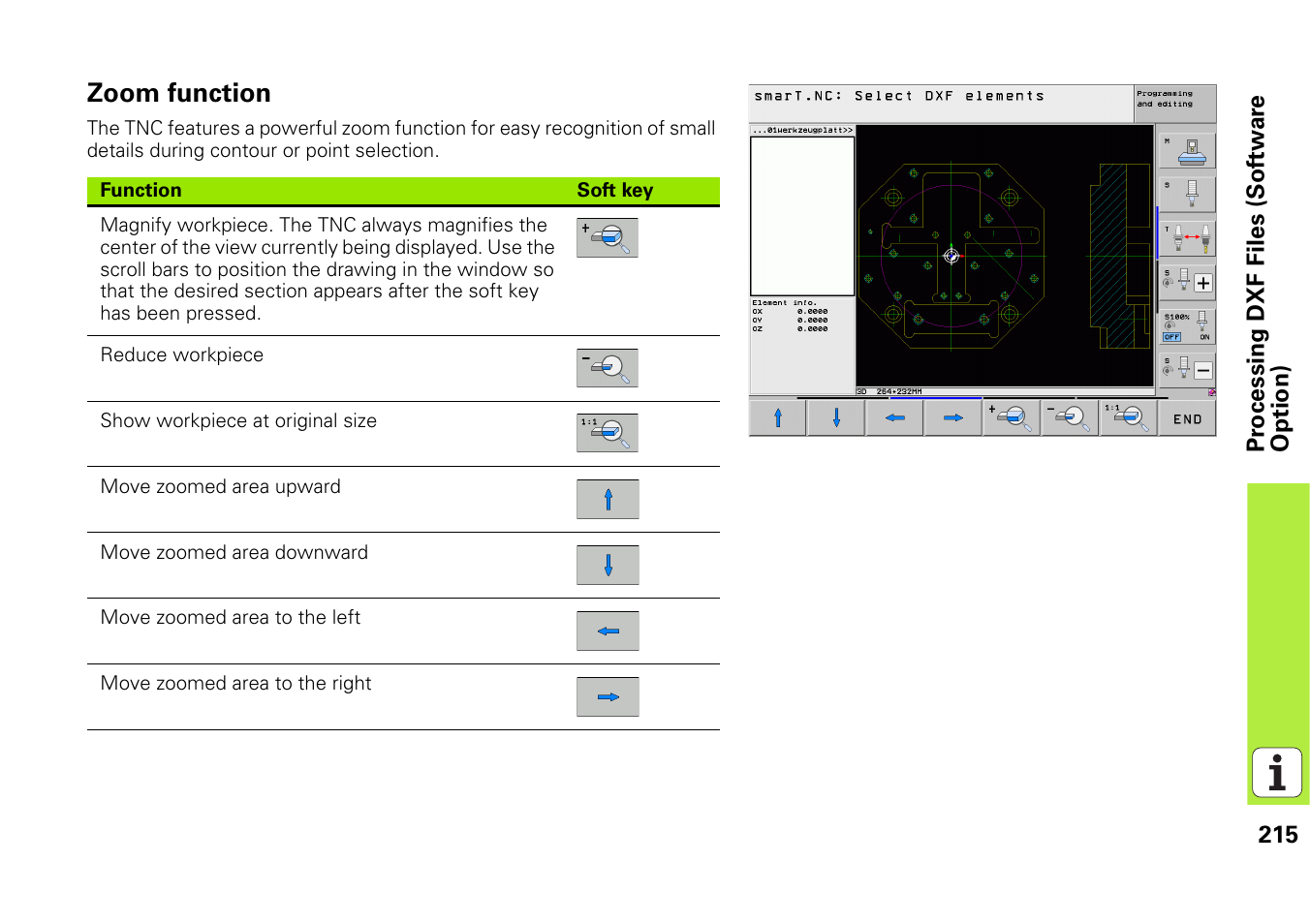Click the magnify workpiece icon in the table

click(x=608, y=237)
